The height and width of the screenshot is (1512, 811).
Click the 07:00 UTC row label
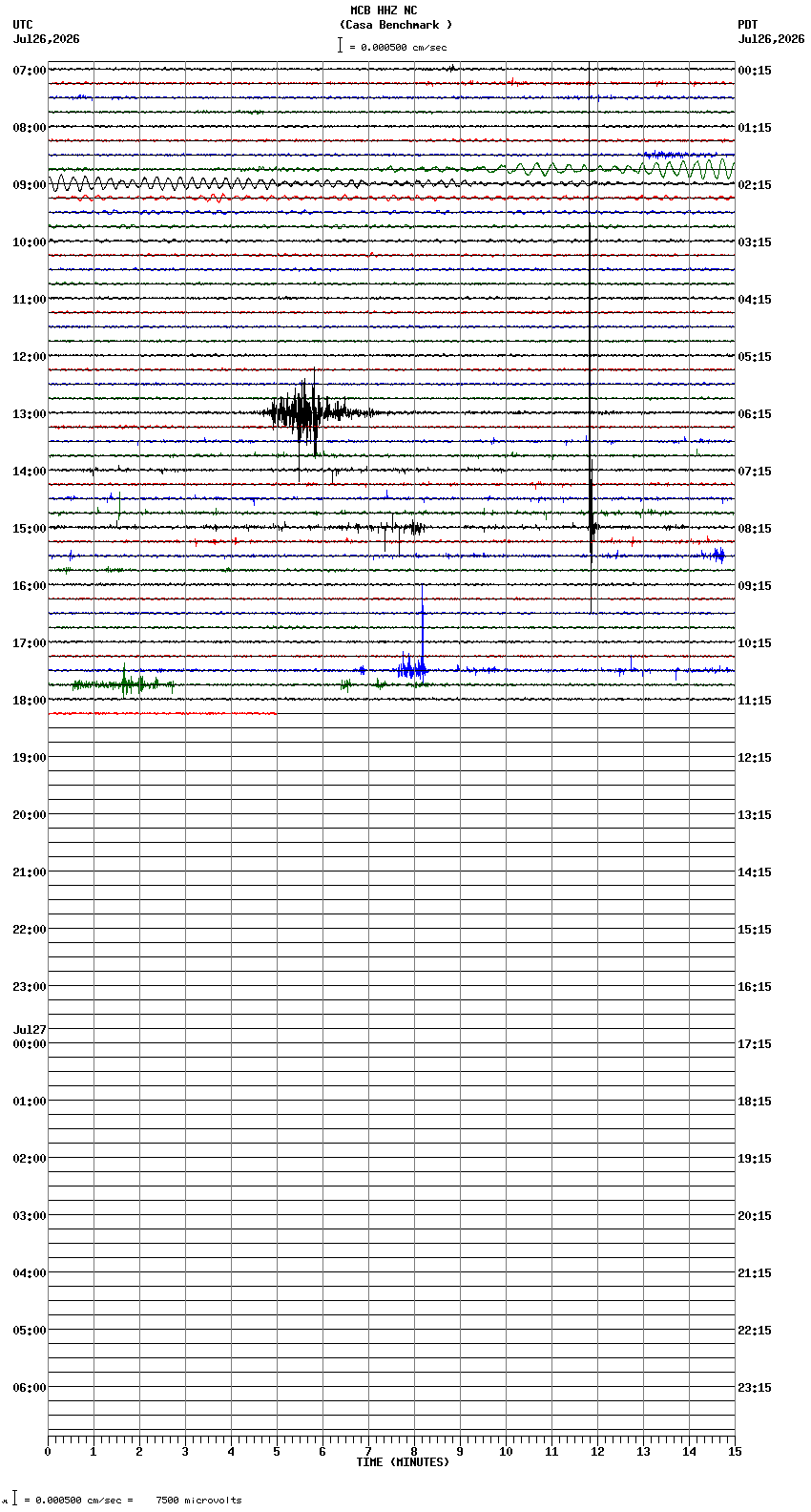(30, 71)
